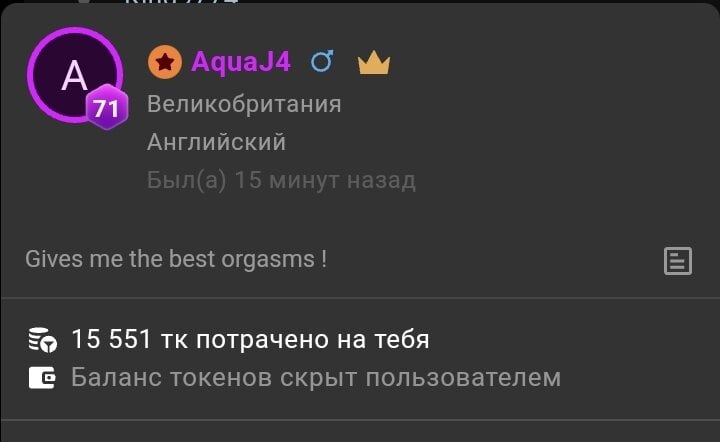Click the partially hidden text above the panel
Viewport: 720px width, 442px height.
pyautogui.click(x=181, y=2)
